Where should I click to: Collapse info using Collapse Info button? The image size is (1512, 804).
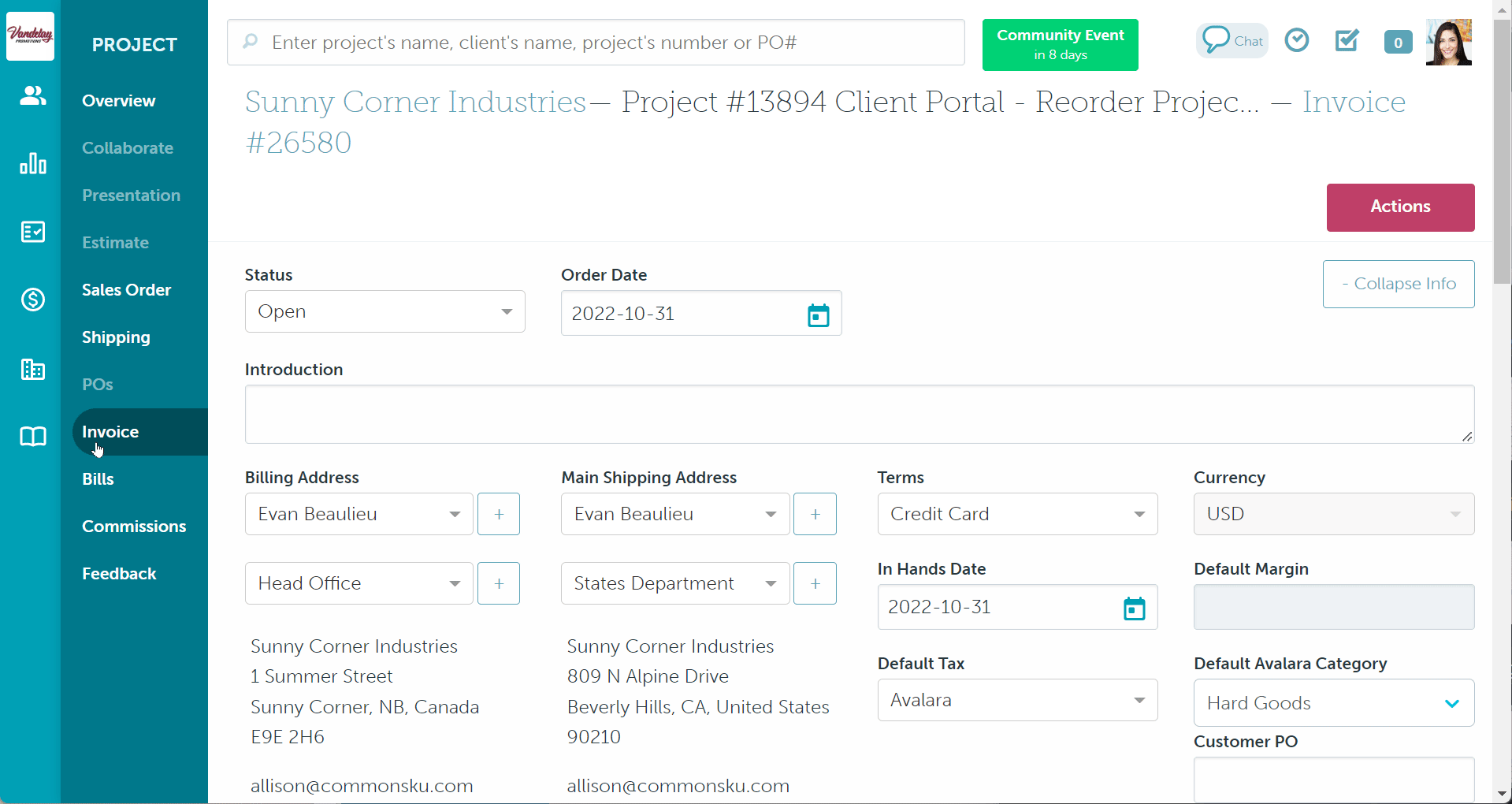(1398, 284)
